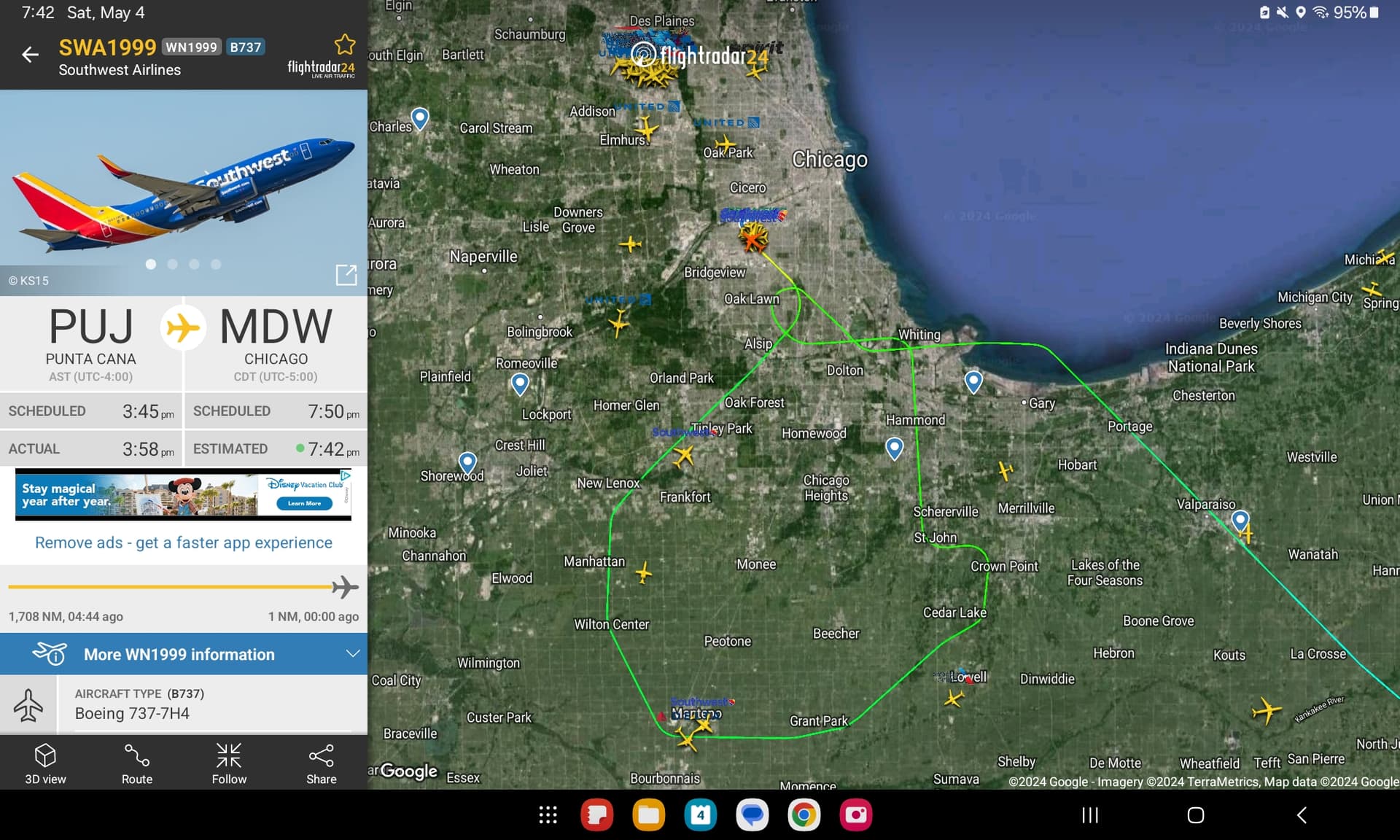Open aircraft photo in full view

click(x=346, y=275)
